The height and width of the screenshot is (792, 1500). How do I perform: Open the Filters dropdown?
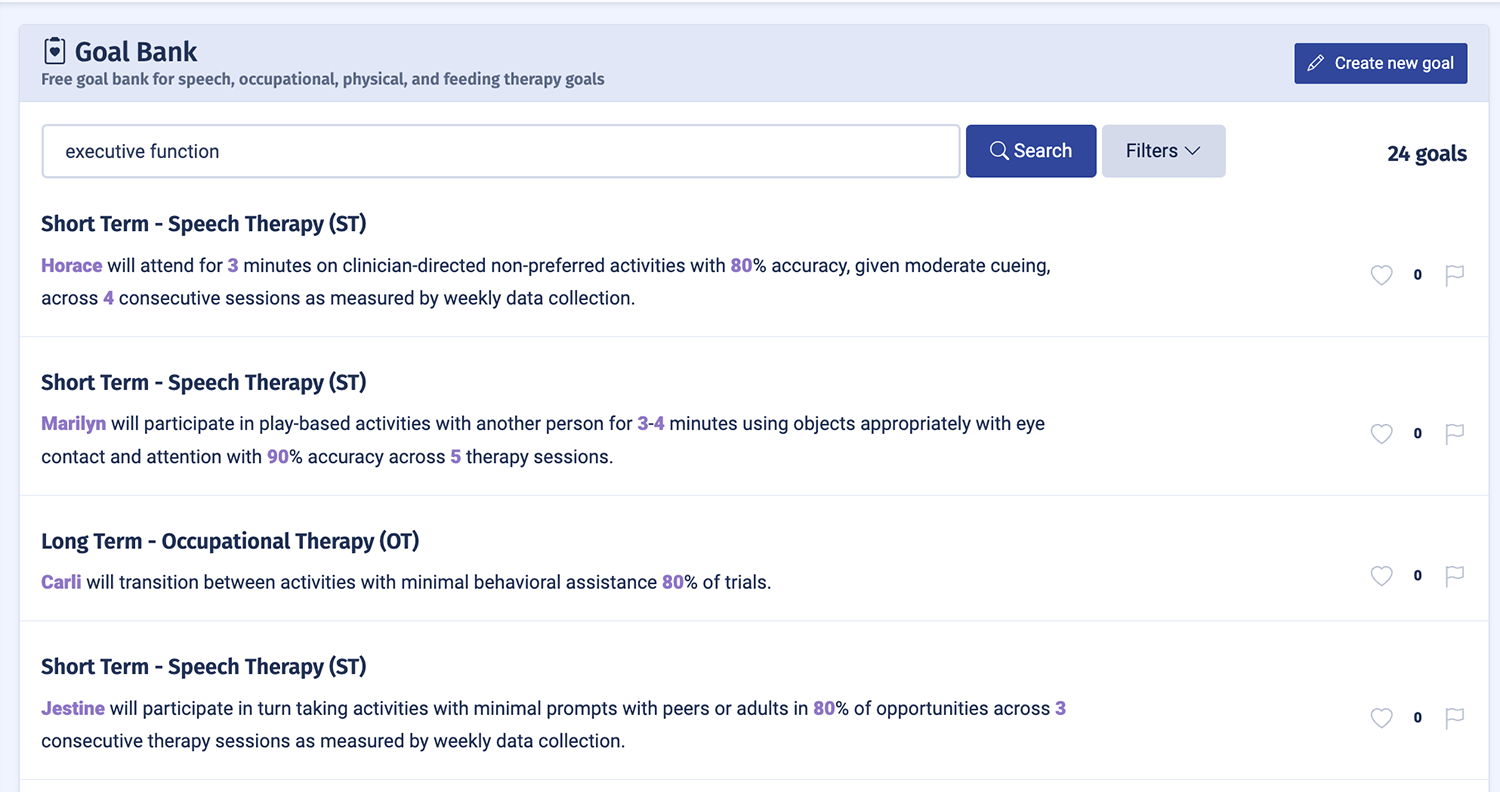coord(1163,151)
